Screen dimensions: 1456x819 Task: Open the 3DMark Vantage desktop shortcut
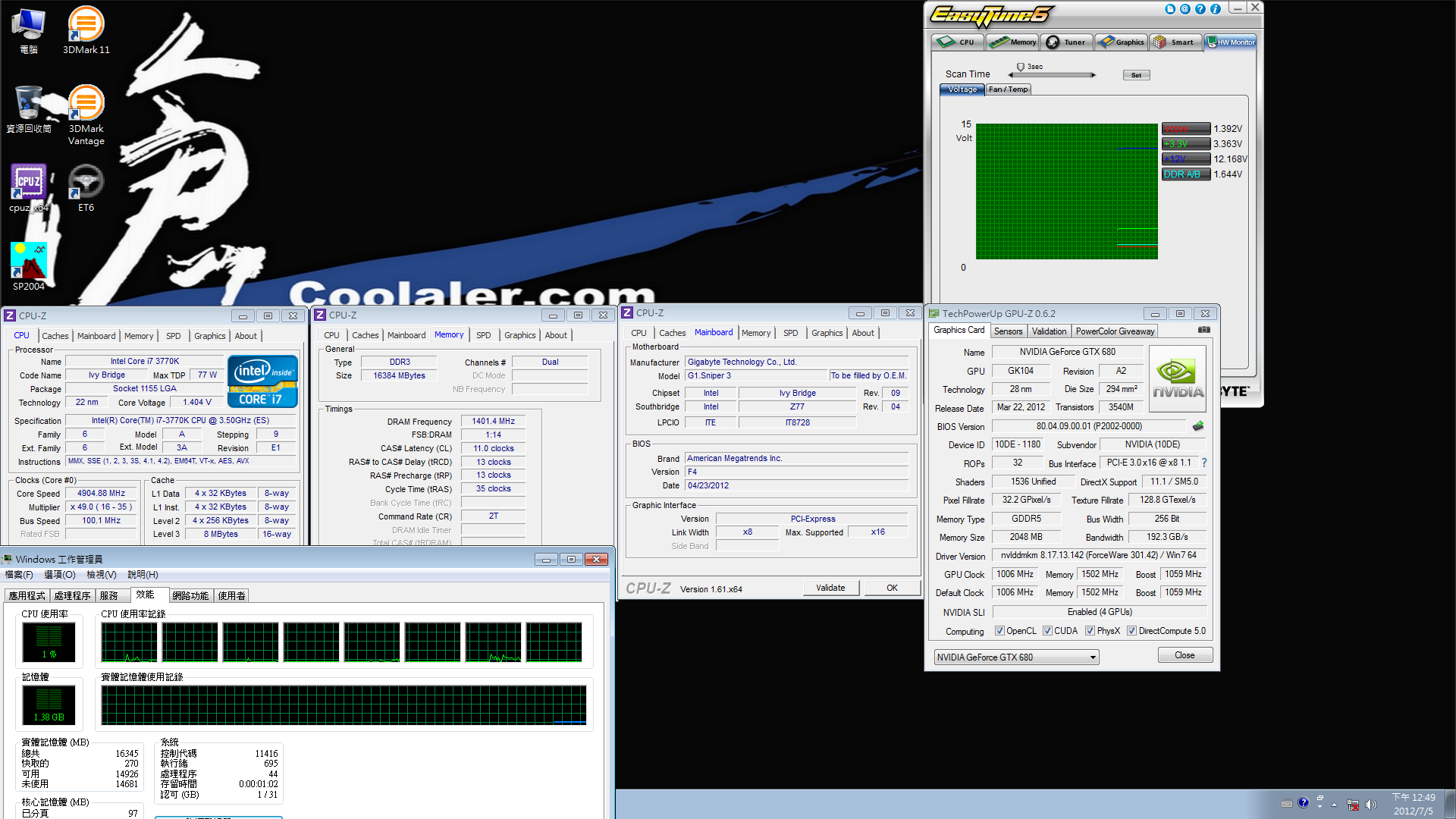(x=86, y=114)
